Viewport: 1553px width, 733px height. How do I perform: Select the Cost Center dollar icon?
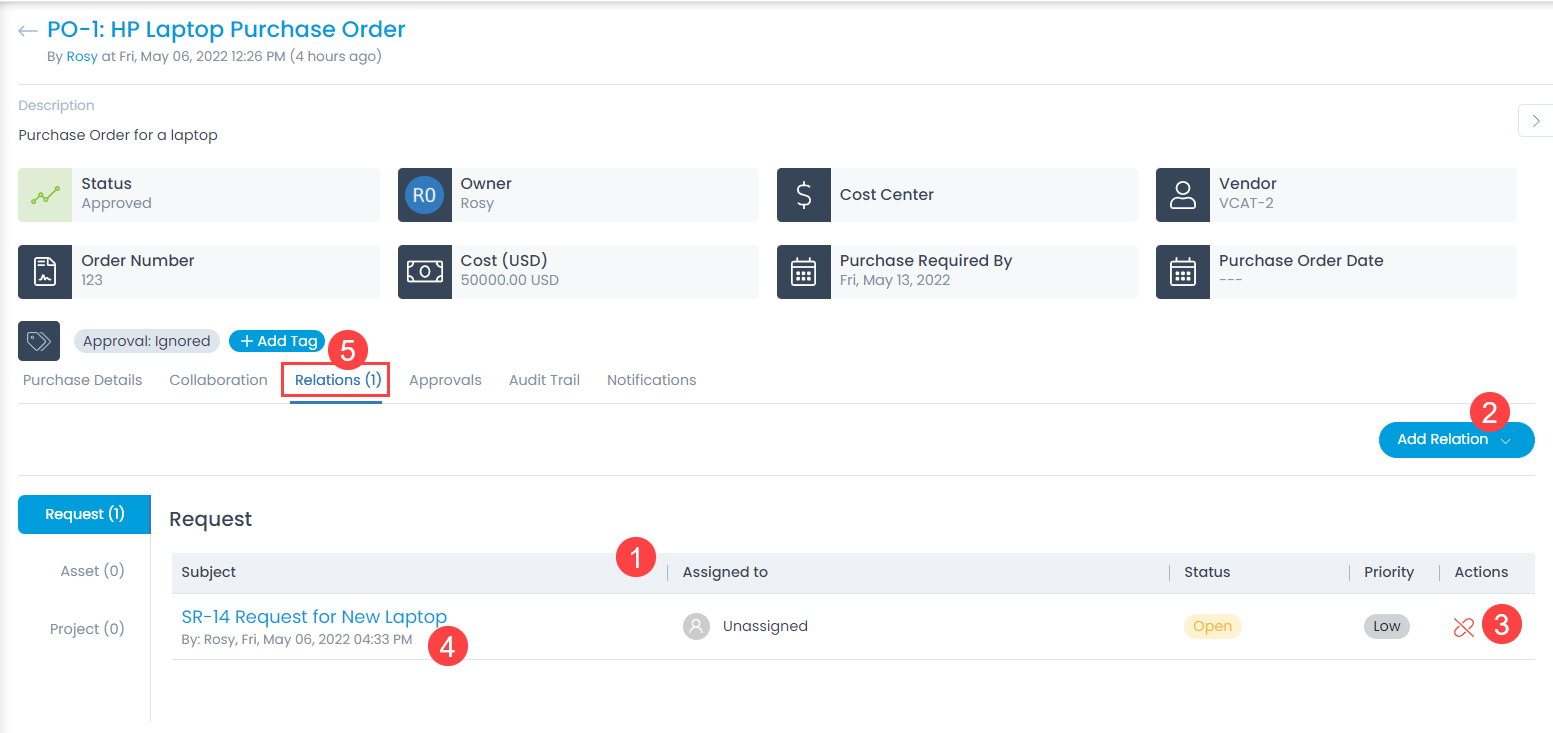coord(803,194)
